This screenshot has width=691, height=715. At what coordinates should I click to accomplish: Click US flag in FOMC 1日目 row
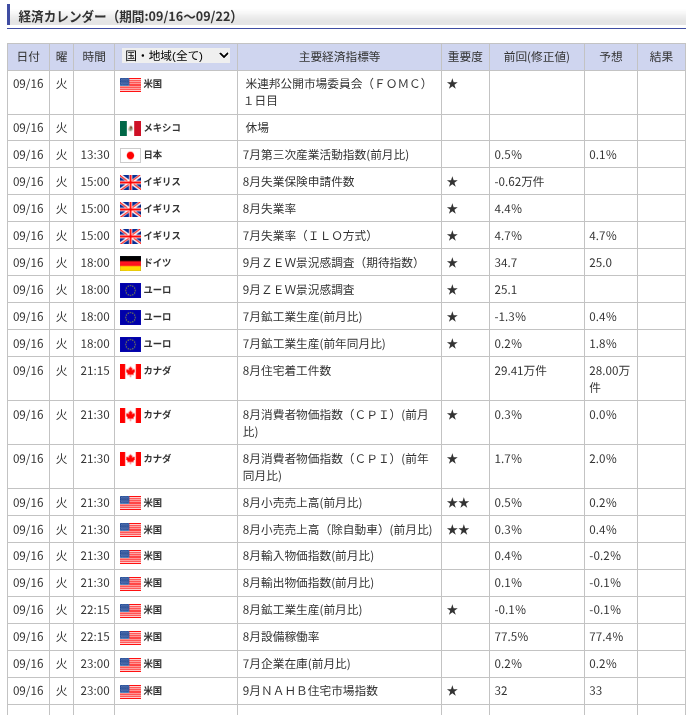[x=130, y=84]
